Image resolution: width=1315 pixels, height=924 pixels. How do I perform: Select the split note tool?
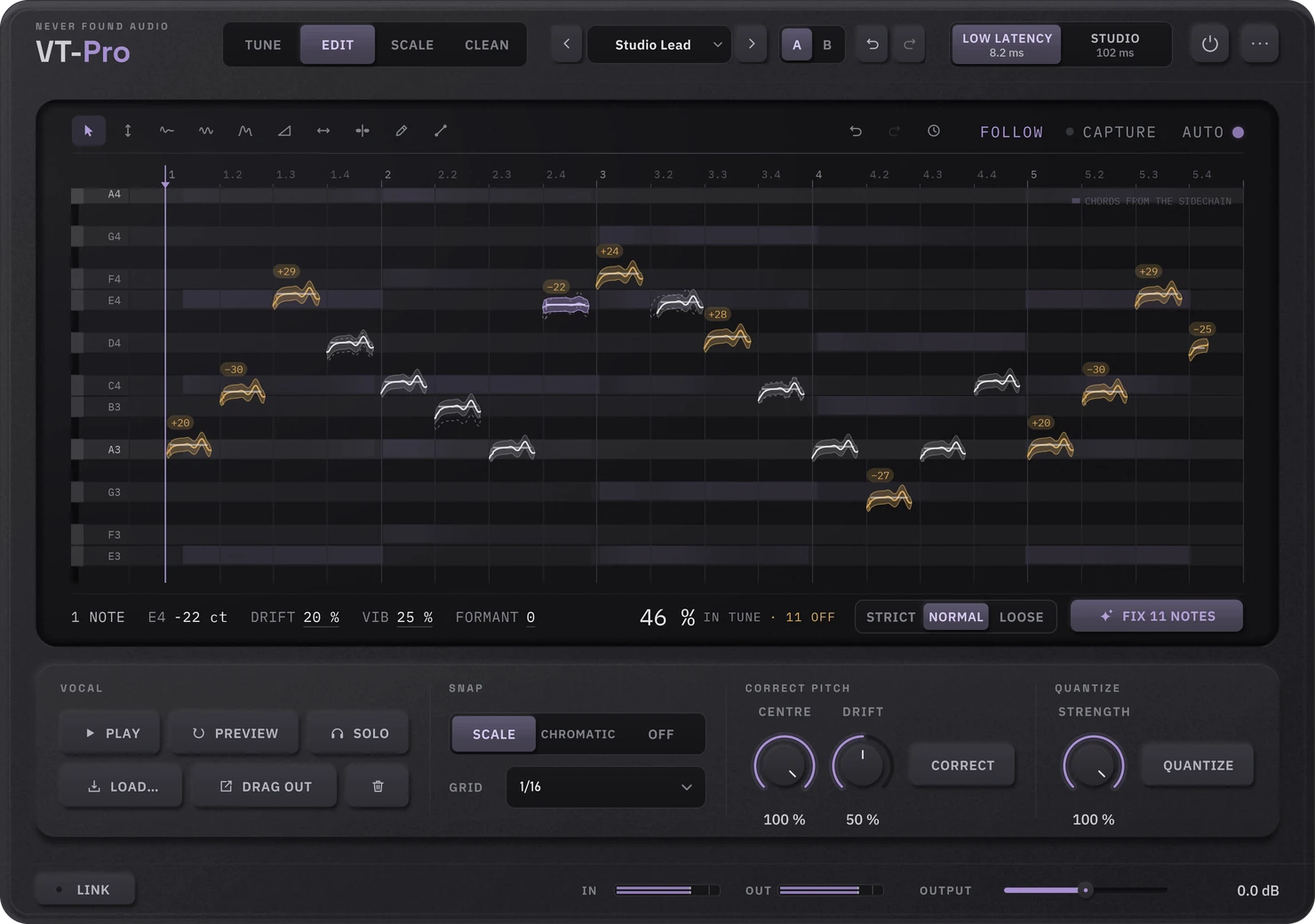(x=362, y=131)
